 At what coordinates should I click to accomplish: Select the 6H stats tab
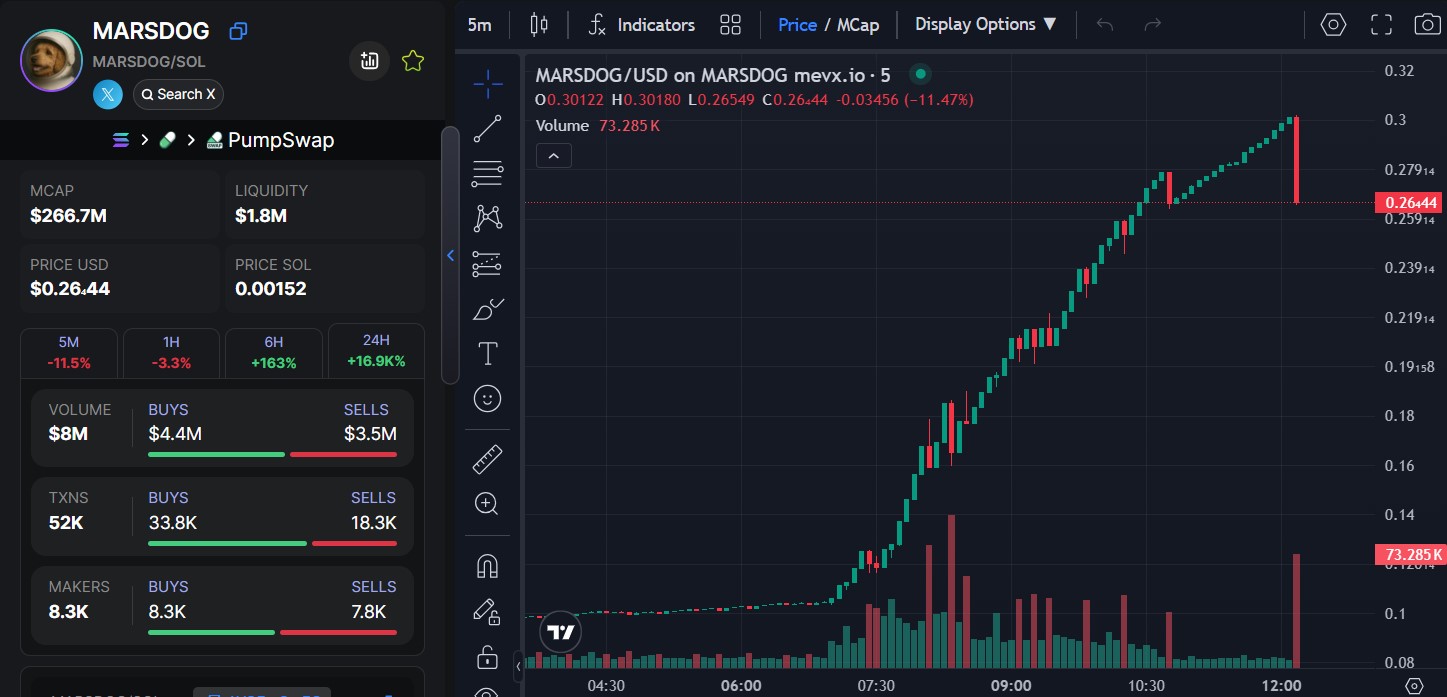pyautogui.click(x=273, y=352)
